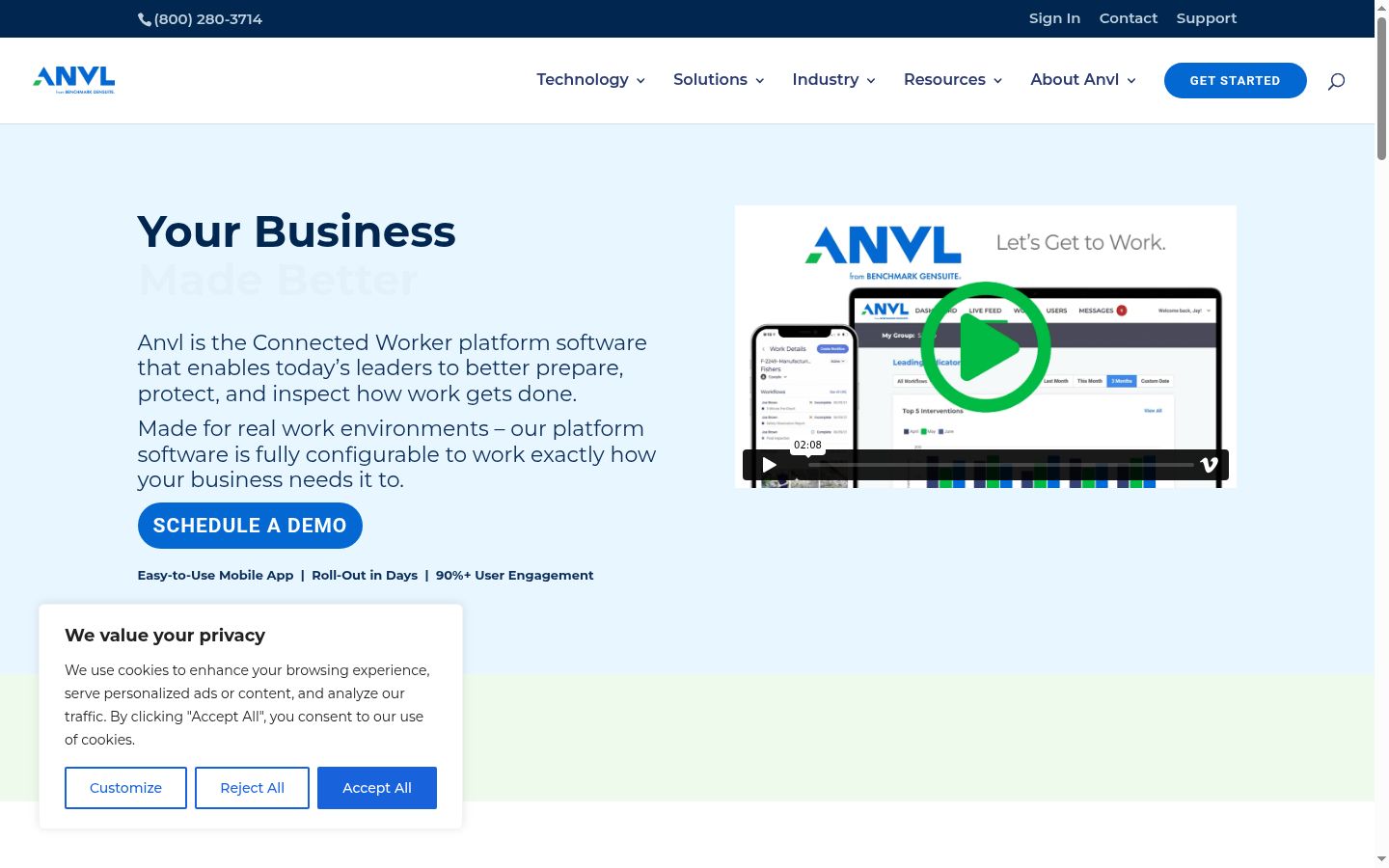Viewport: 1389px width, 868px height.
Task: Click the Anvl video thumbnail image
Action: coord(986,346)
